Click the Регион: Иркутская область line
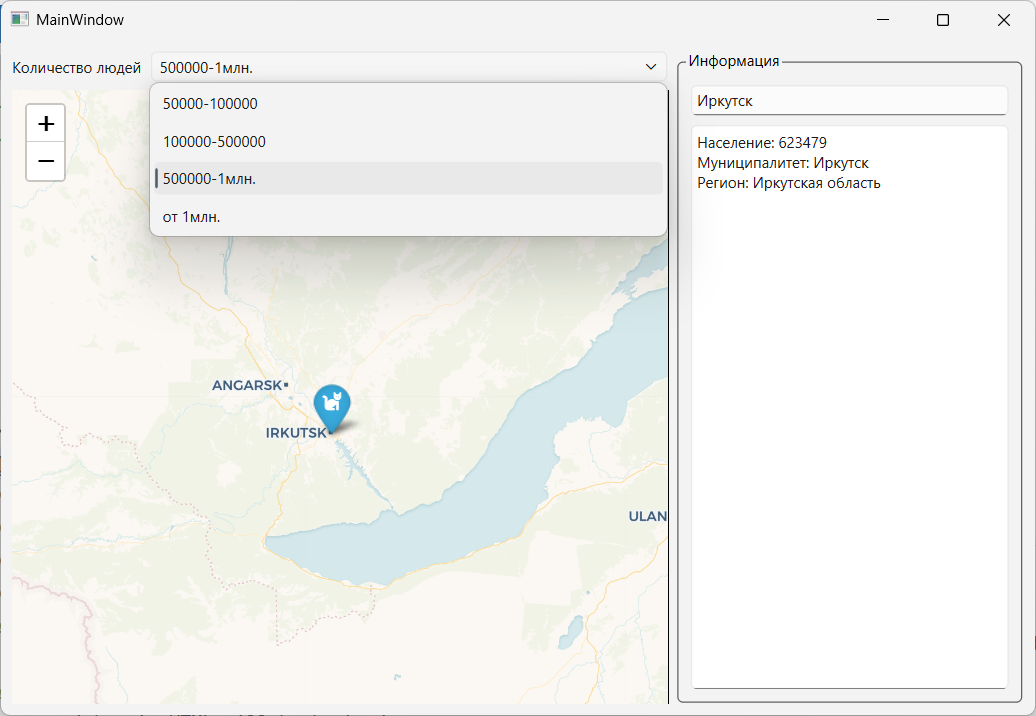Viewport: 1036px width, 716px height. point(788,183)
